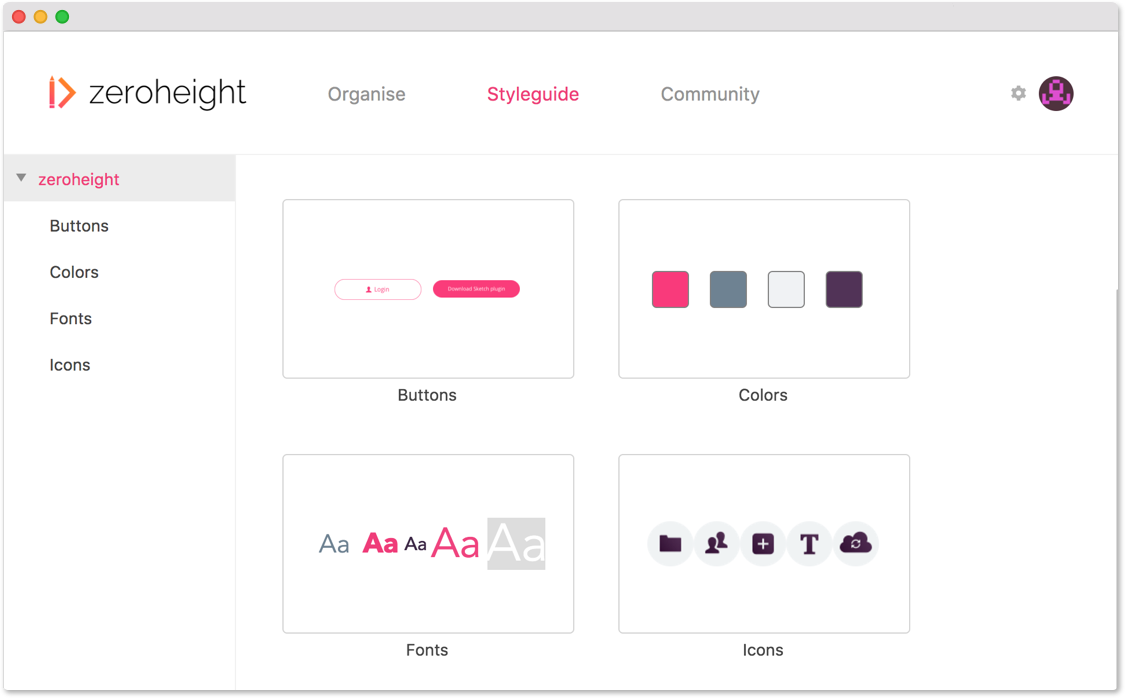Pick the dark purple color swatch
Image resolution: width=1125 pixels, height=698 pixels.
(844, 289)
